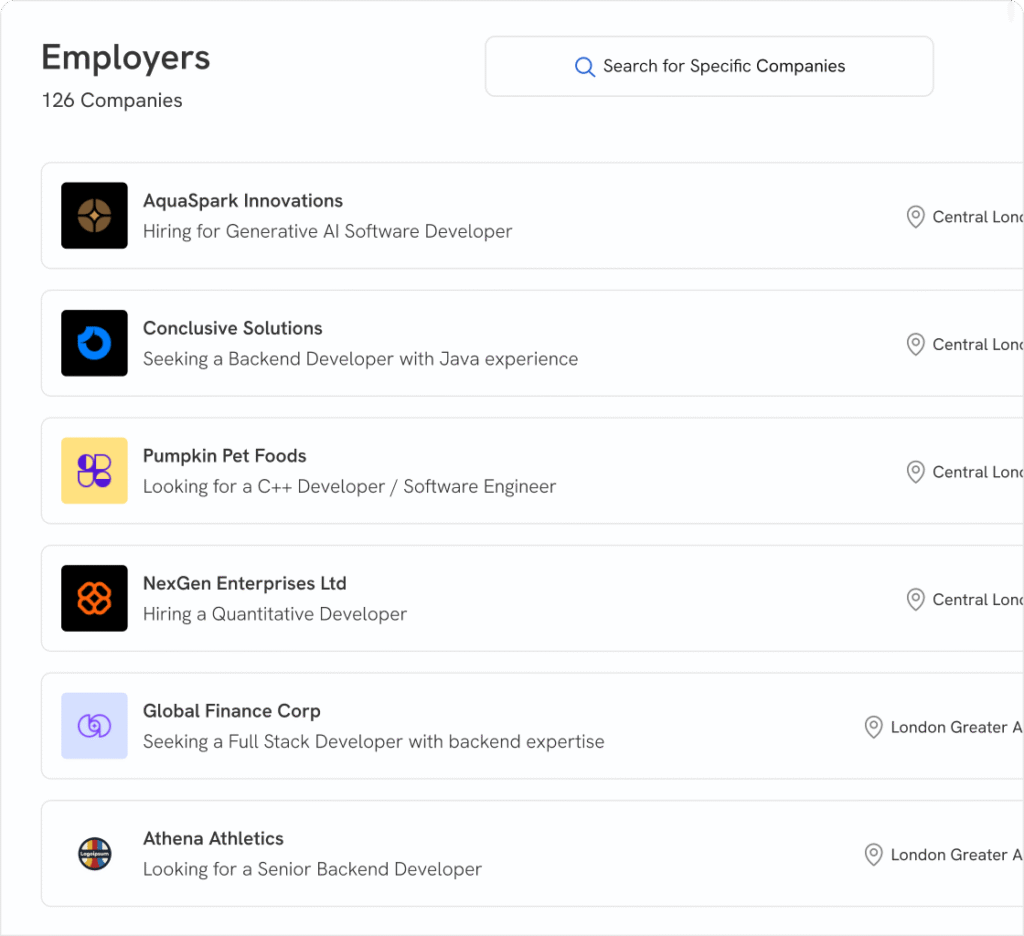Select the Pumpkin Pet Foods company name

(x=225, y=456)
